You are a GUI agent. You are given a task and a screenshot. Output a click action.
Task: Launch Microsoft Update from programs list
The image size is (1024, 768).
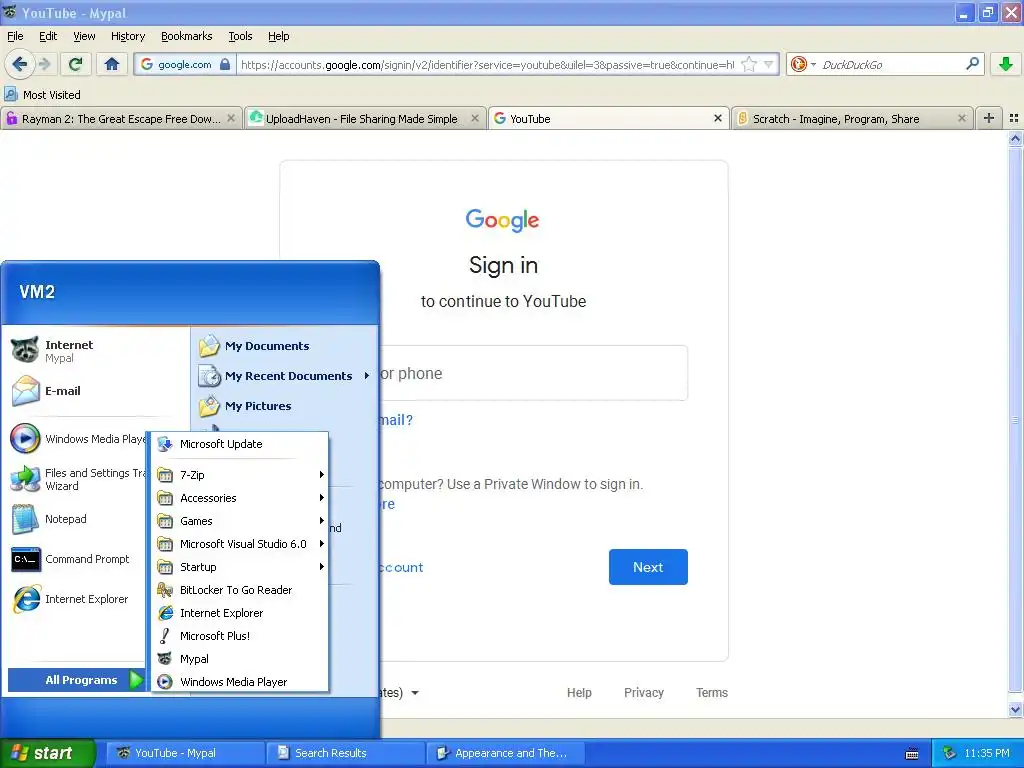(240, 444)
